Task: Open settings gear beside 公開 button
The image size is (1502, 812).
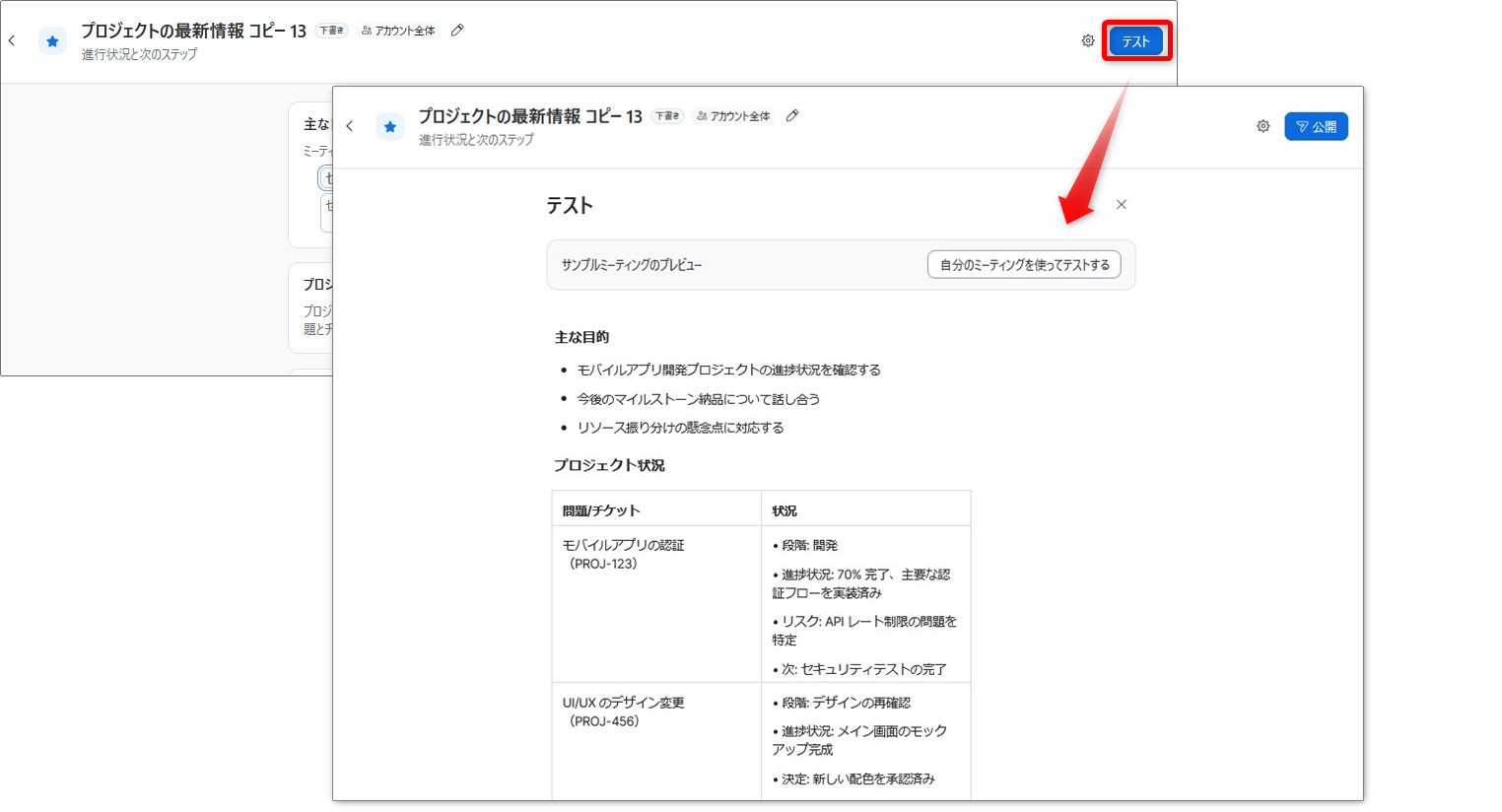Action: pos(1263,126)
